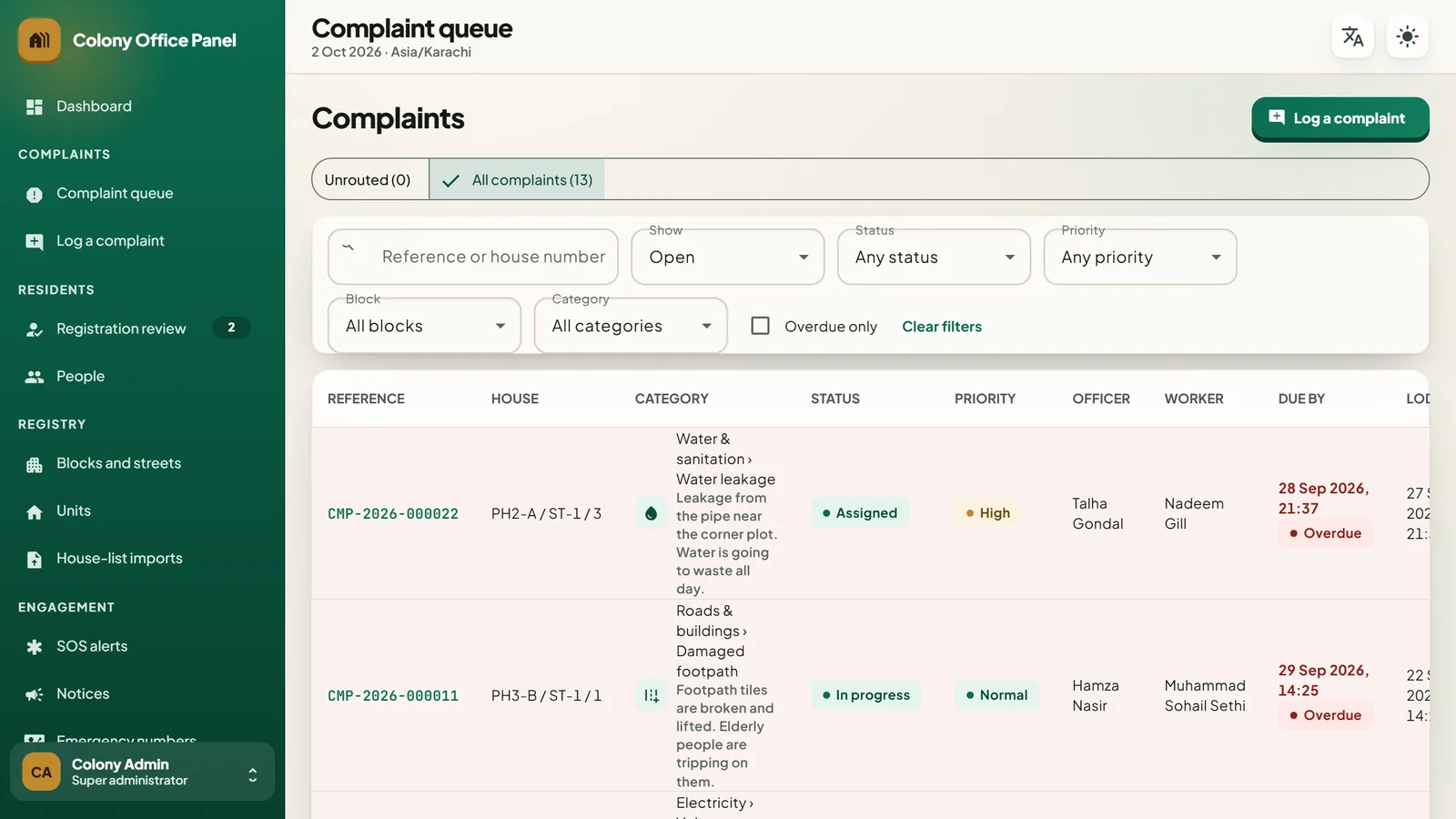Click the High priority badge
This screenshot has height=819, width=1456.
click(x=988, y=513)
